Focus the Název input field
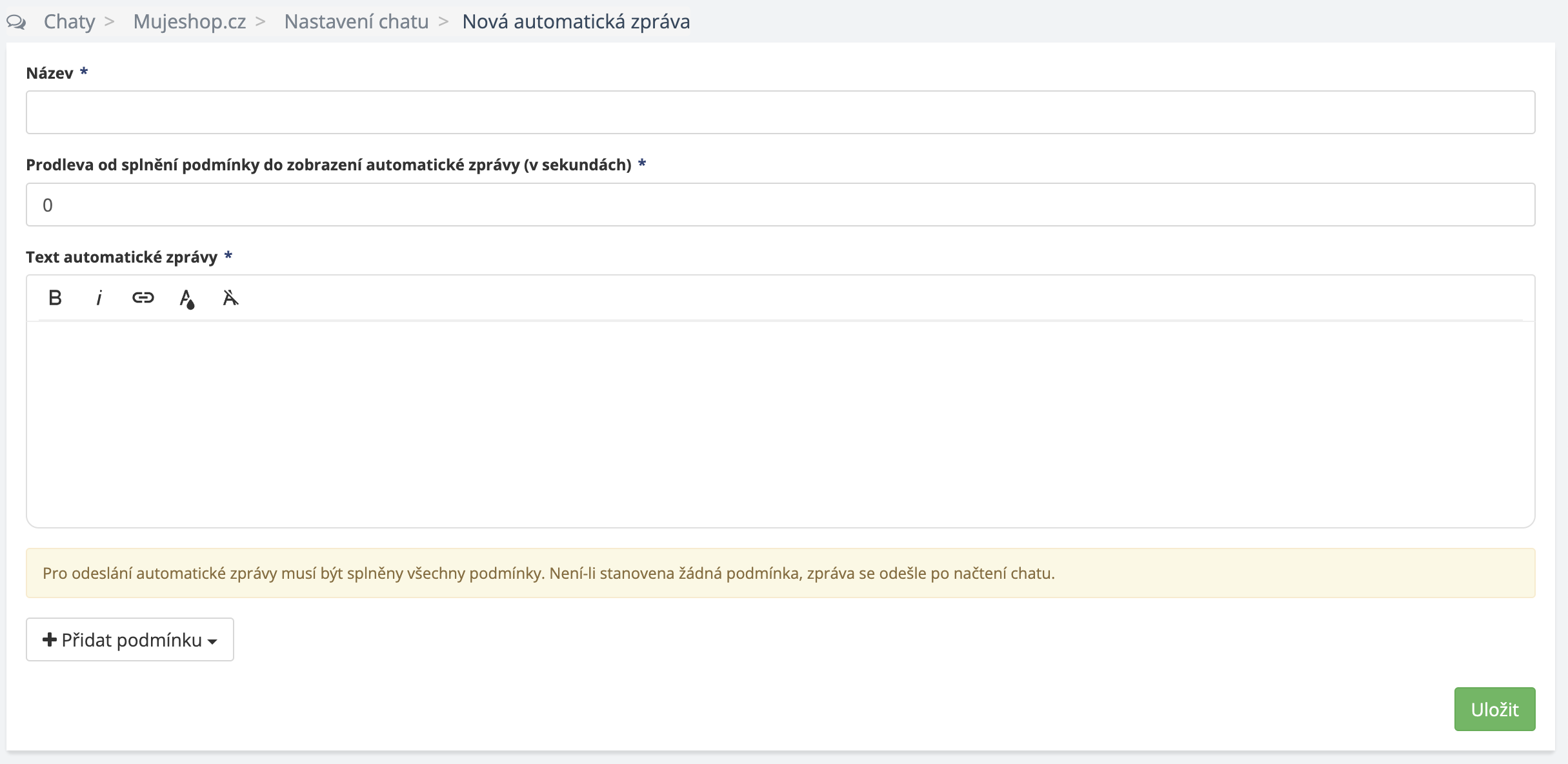The width and height of the screenshot is (1568, 764). click(x=780, y=112)
